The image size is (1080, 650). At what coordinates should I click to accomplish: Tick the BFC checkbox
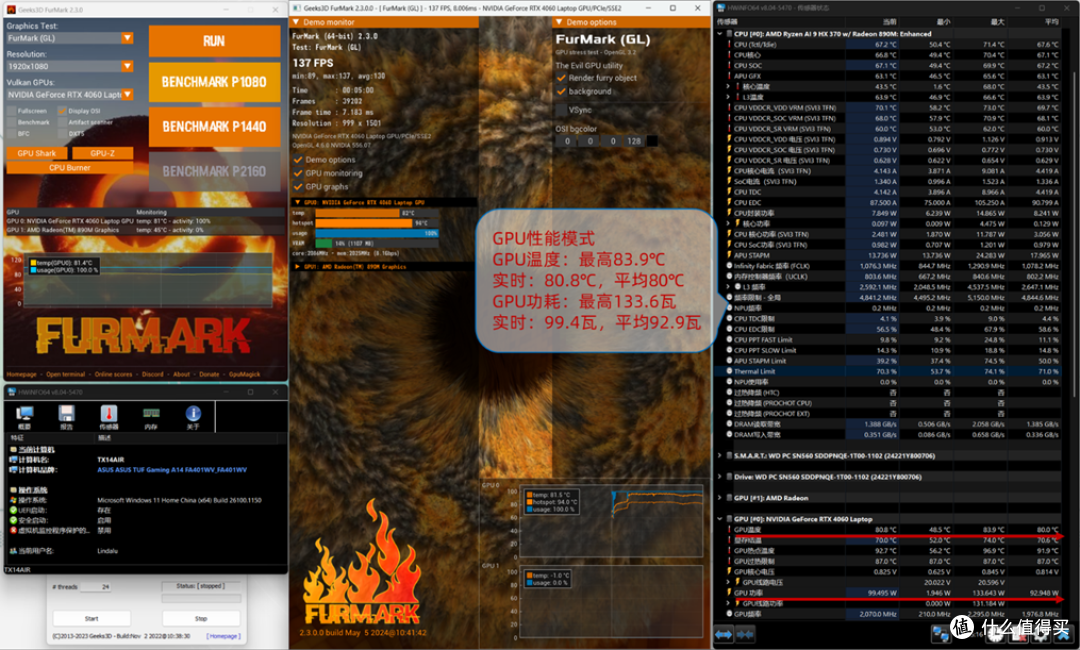click(x=11, y=133)
